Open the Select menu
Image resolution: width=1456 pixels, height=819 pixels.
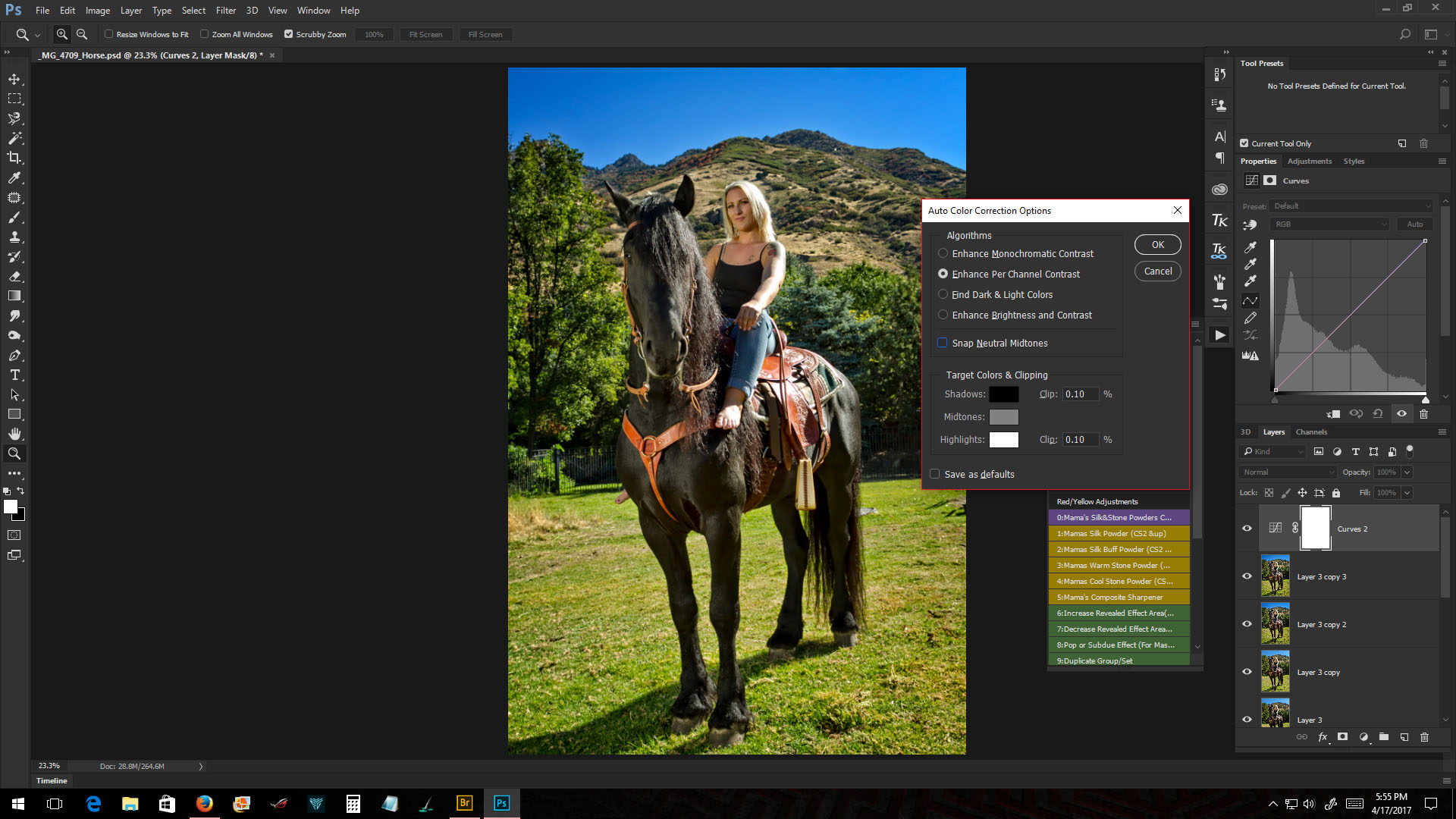click(x=193, y=11)
